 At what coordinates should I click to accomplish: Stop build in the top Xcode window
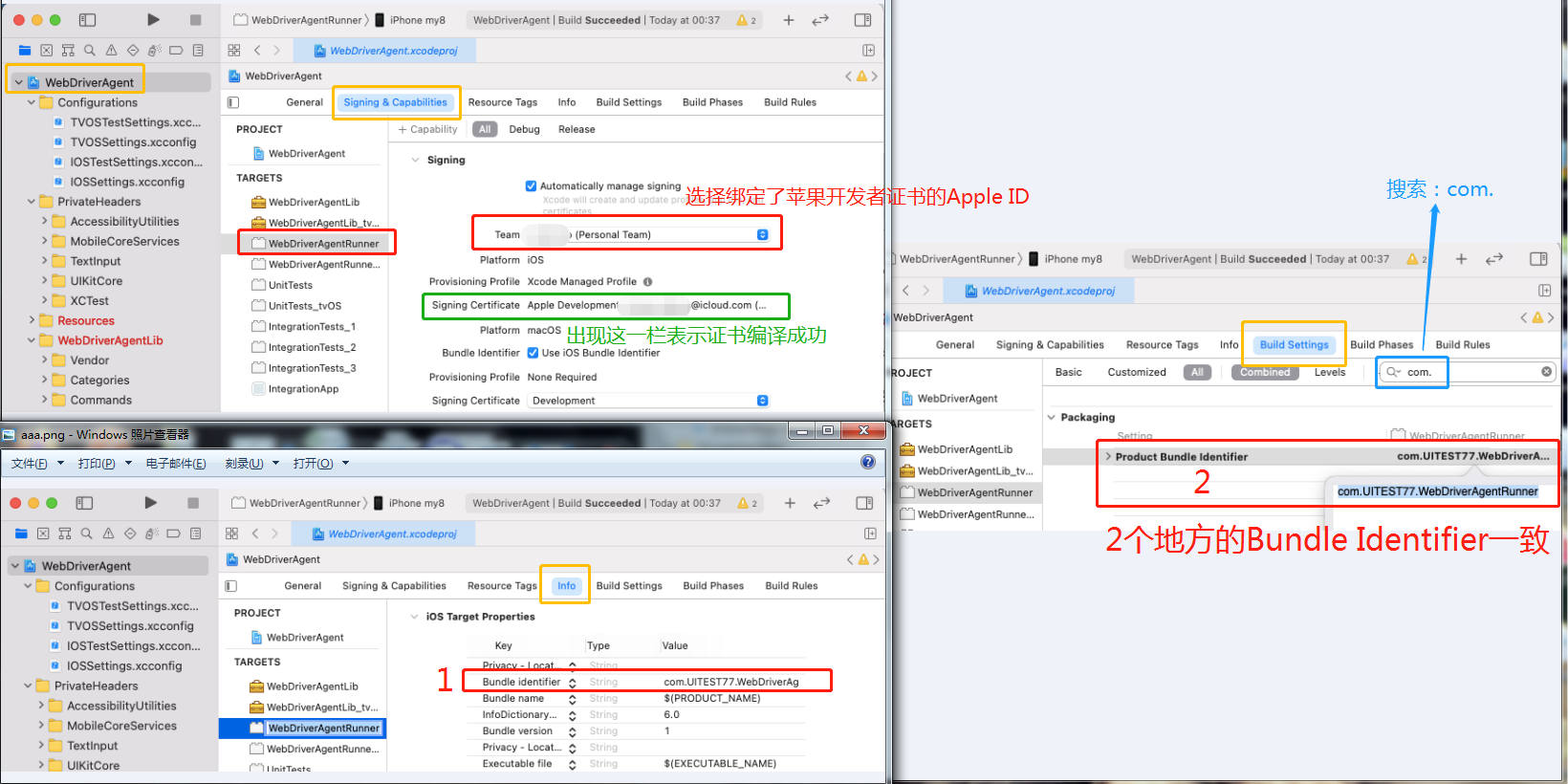click(196, 19)
